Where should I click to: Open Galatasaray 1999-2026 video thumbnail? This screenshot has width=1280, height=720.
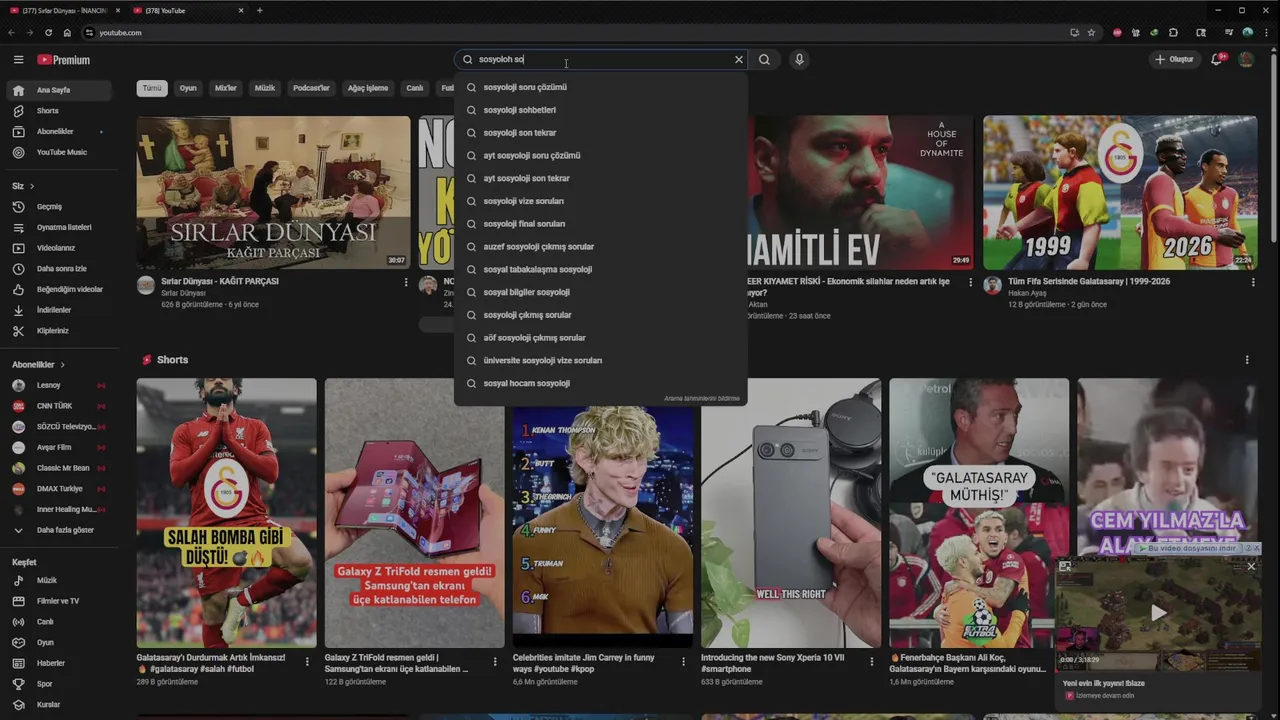1120,192
